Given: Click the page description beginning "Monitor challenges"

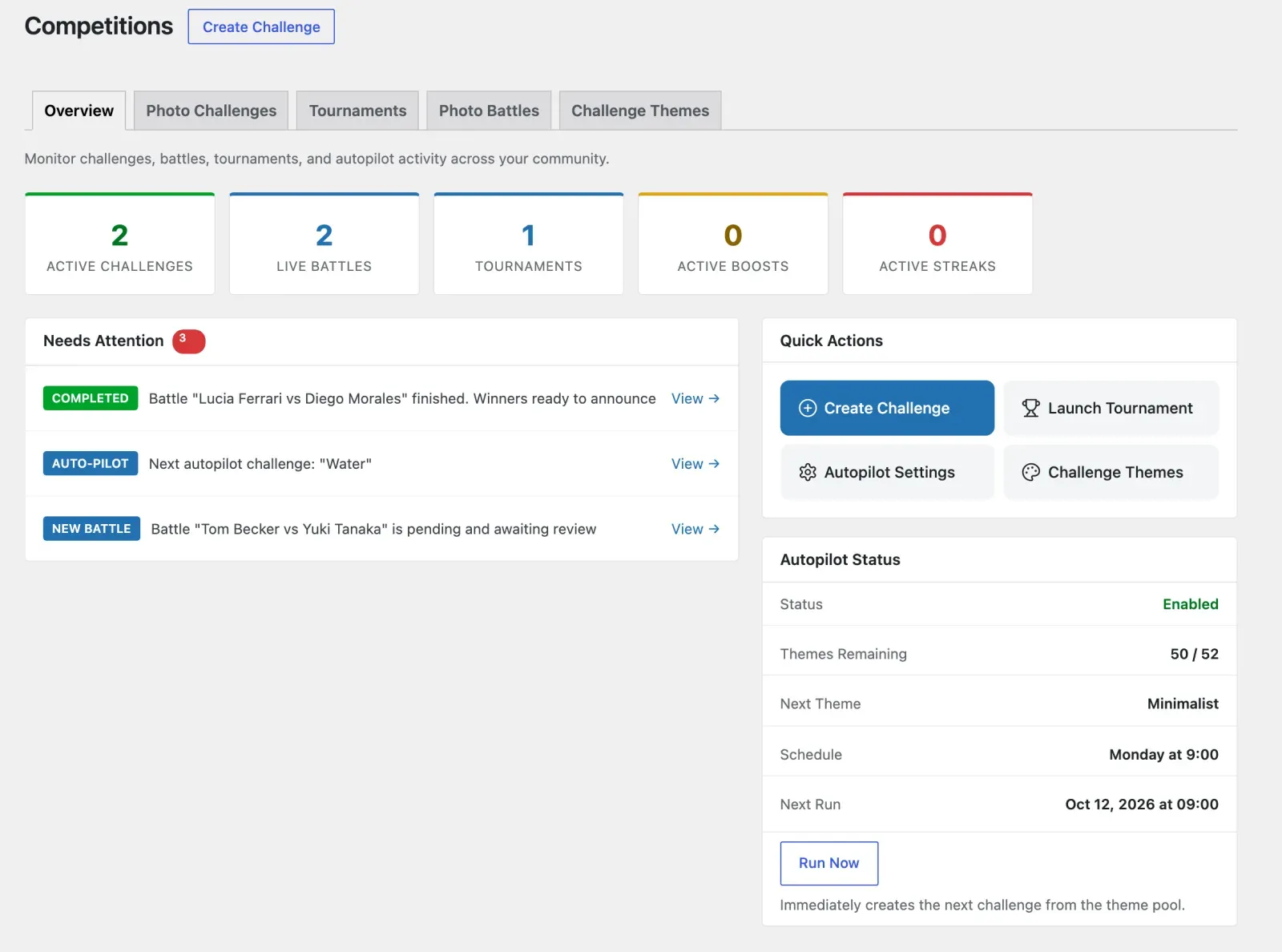Looking at the screenshot, I should pos(316,159).
